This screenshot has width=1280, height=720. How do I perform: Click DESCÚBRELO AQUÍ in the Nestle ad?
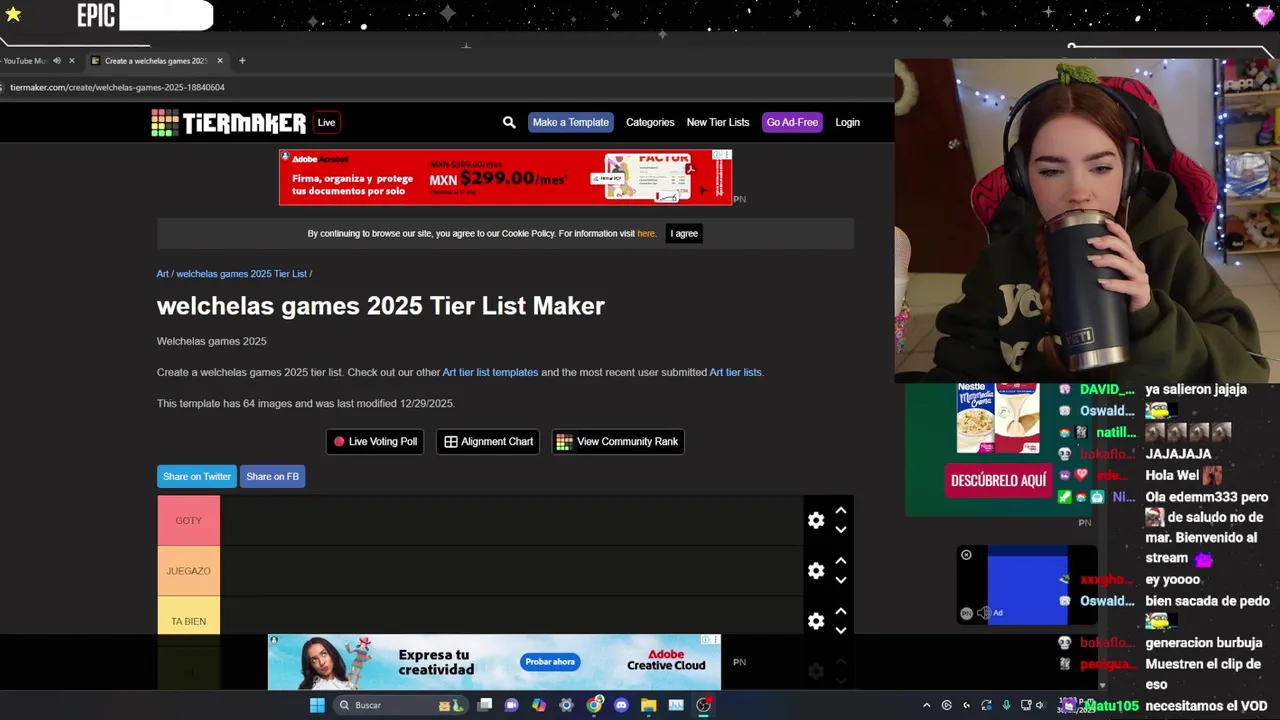pyautogui.click(x=998, y=480)
